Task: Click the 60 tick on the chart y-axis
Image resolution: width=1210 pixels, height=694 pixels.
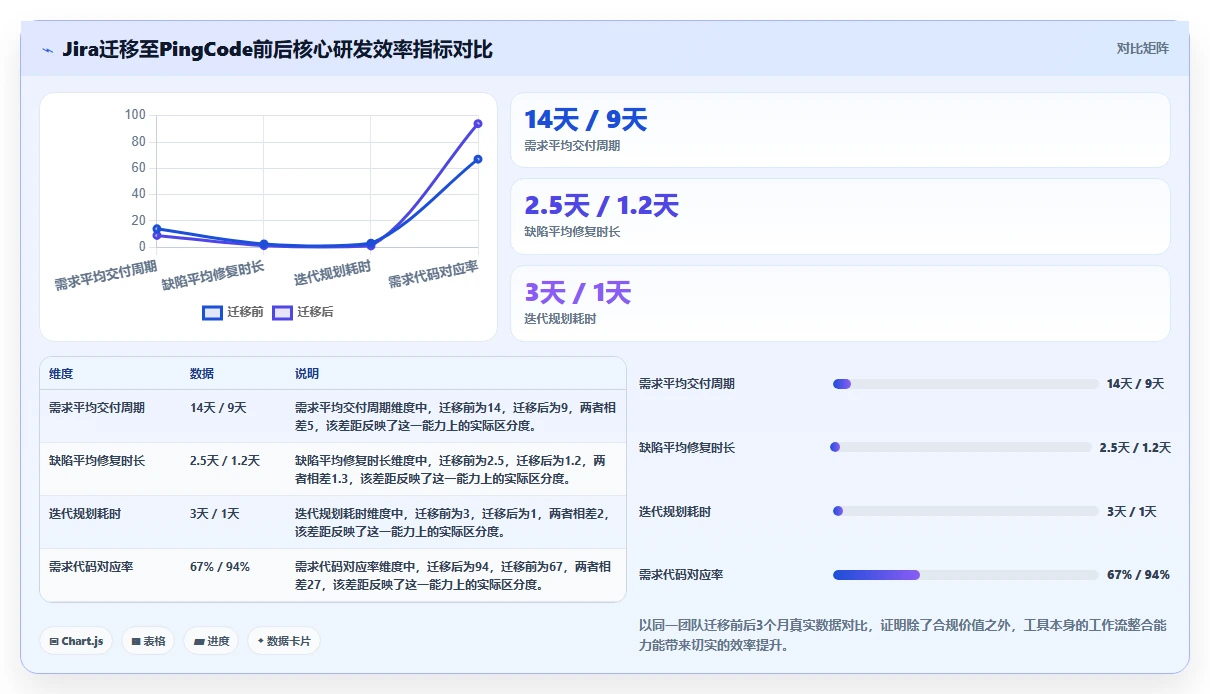Action: (138, 168)
